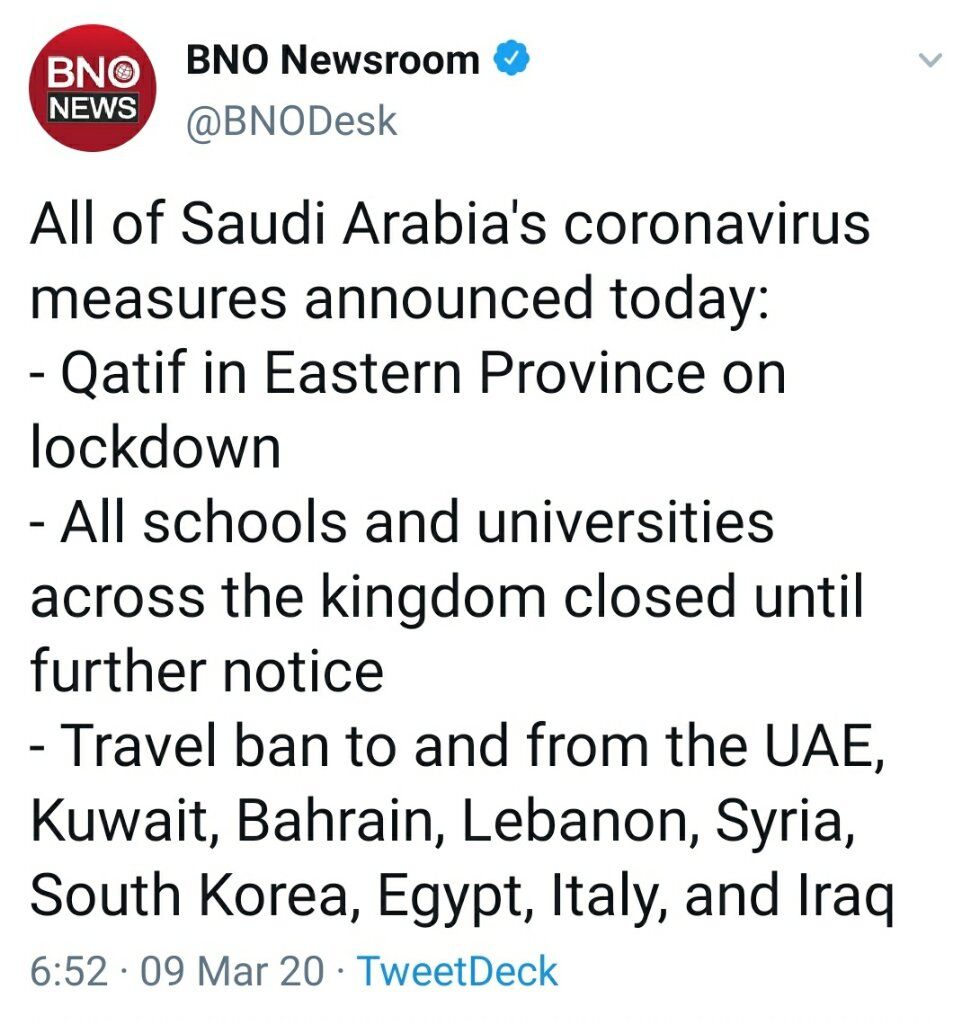Viewport: 971px width, 1024px height.
Task: Expand the tweet options chevron
Action: [x=930, y=60]
